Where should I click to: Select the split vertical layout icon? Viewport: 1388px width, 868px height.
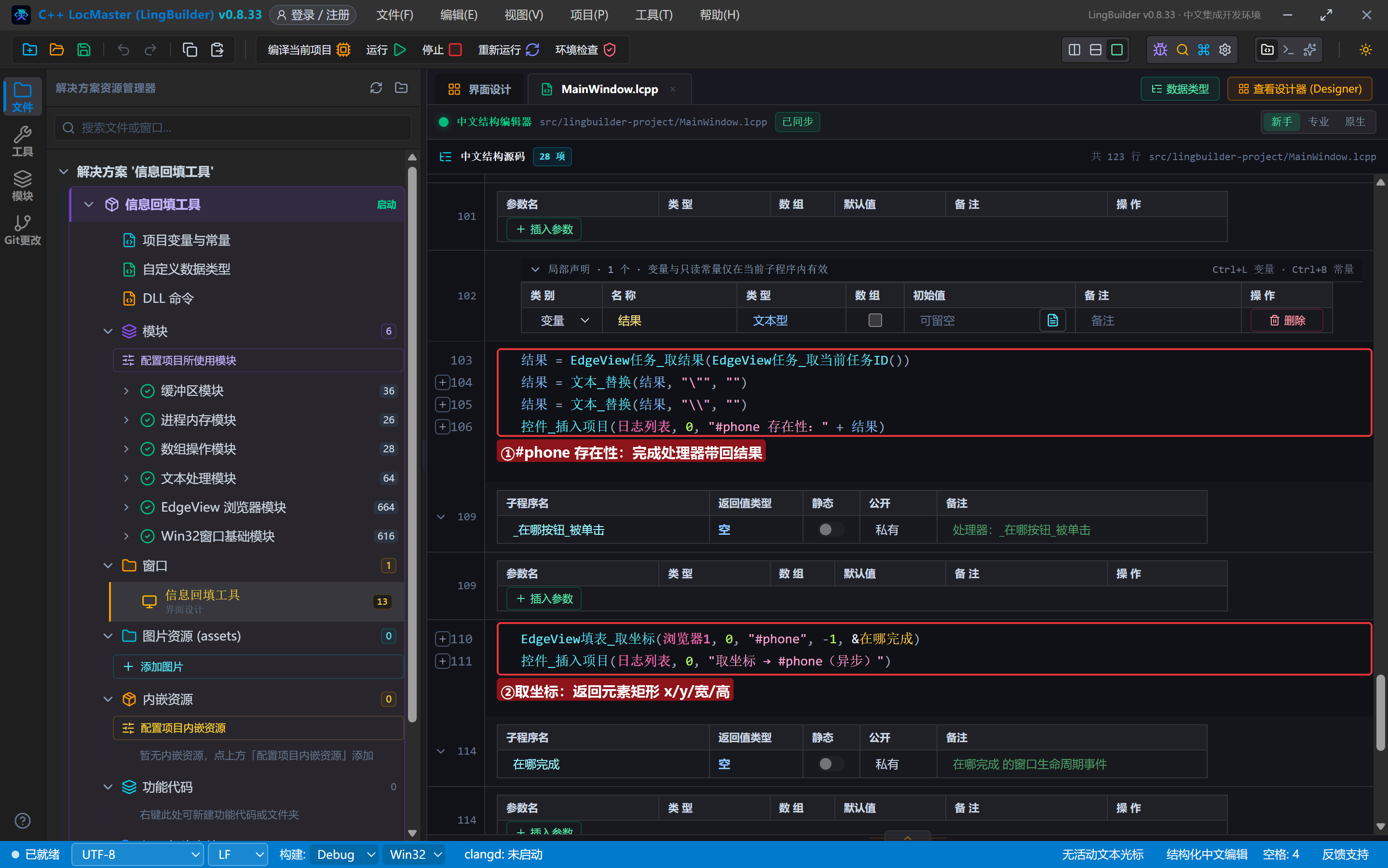tap(1074, 49)
